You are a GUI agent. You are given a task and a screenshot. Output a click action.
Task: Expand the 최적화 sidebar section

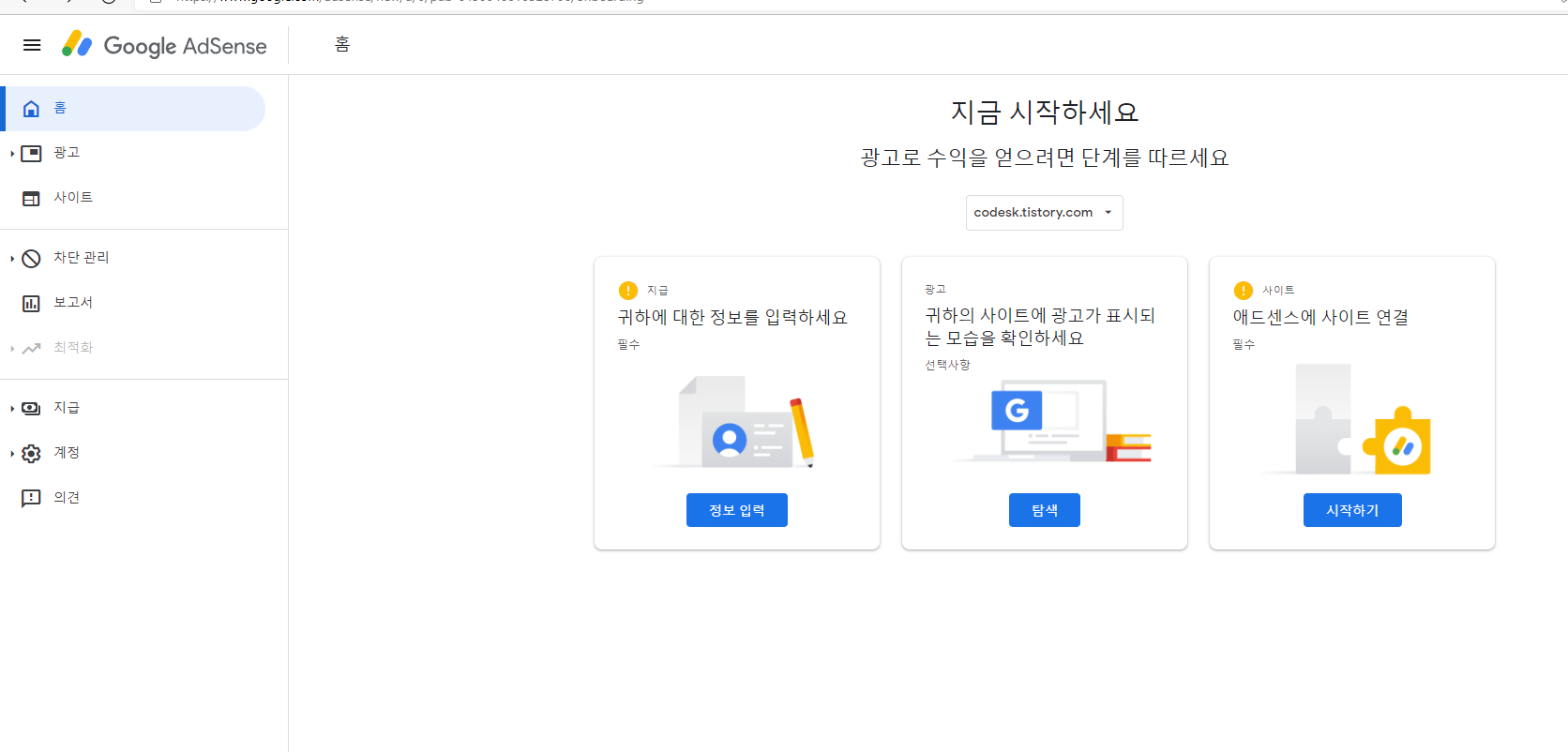tap(11, 348)
